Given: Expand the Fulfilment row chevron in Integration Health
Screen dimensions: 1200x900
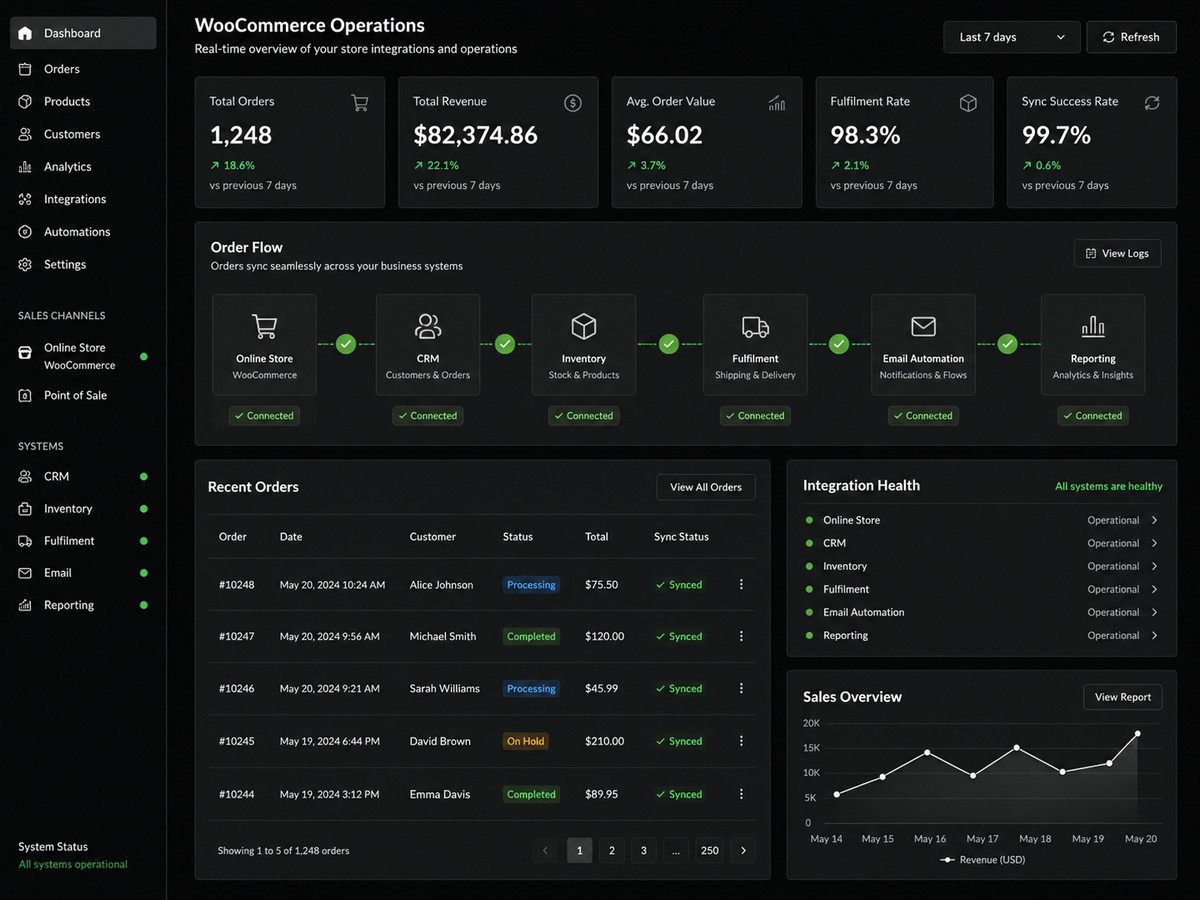Looking at the screenshot, I should pos(1154,589).
